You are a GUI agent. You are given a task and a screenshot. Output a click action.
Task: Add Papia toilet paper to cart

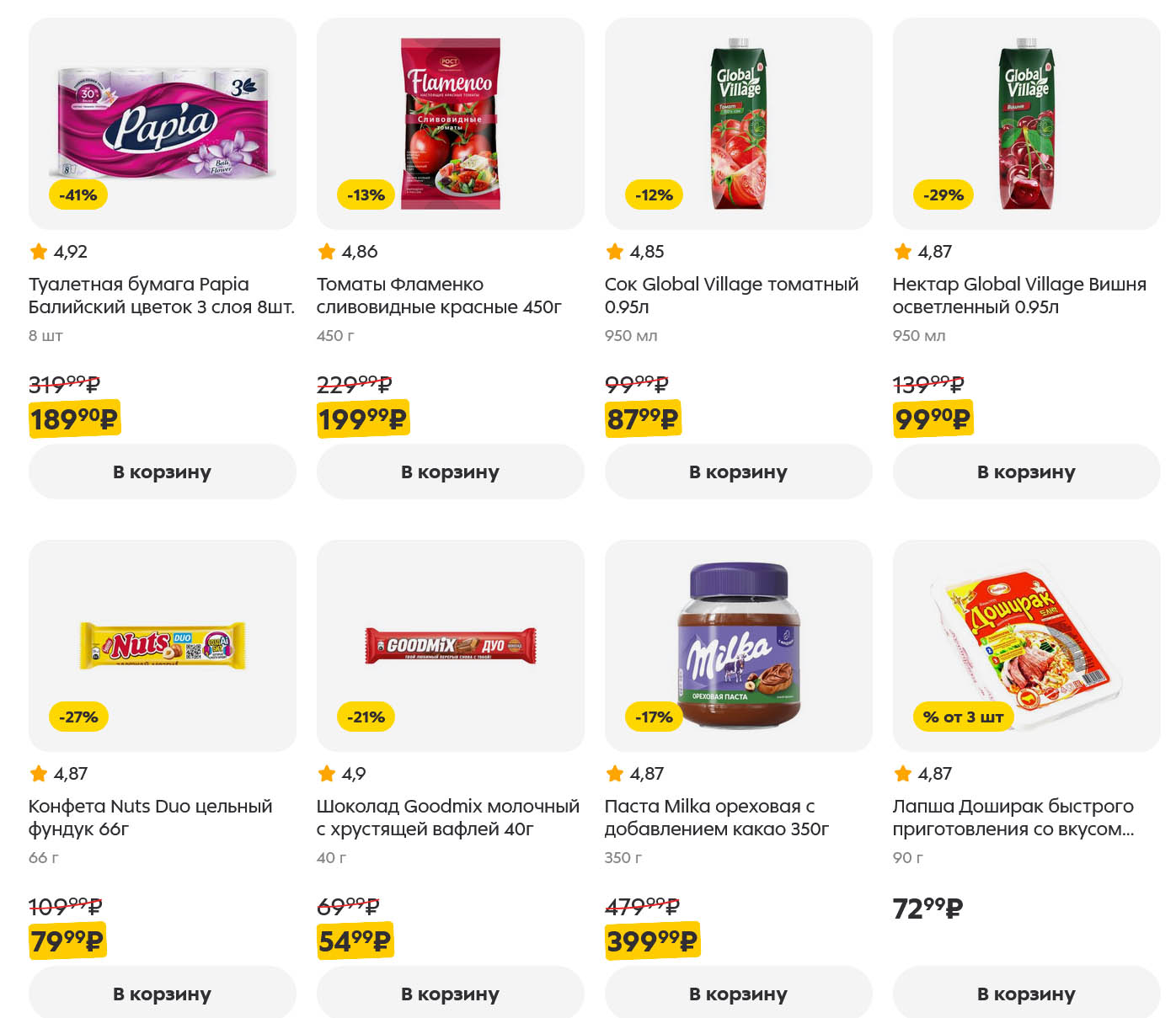[x=163, y=472]
